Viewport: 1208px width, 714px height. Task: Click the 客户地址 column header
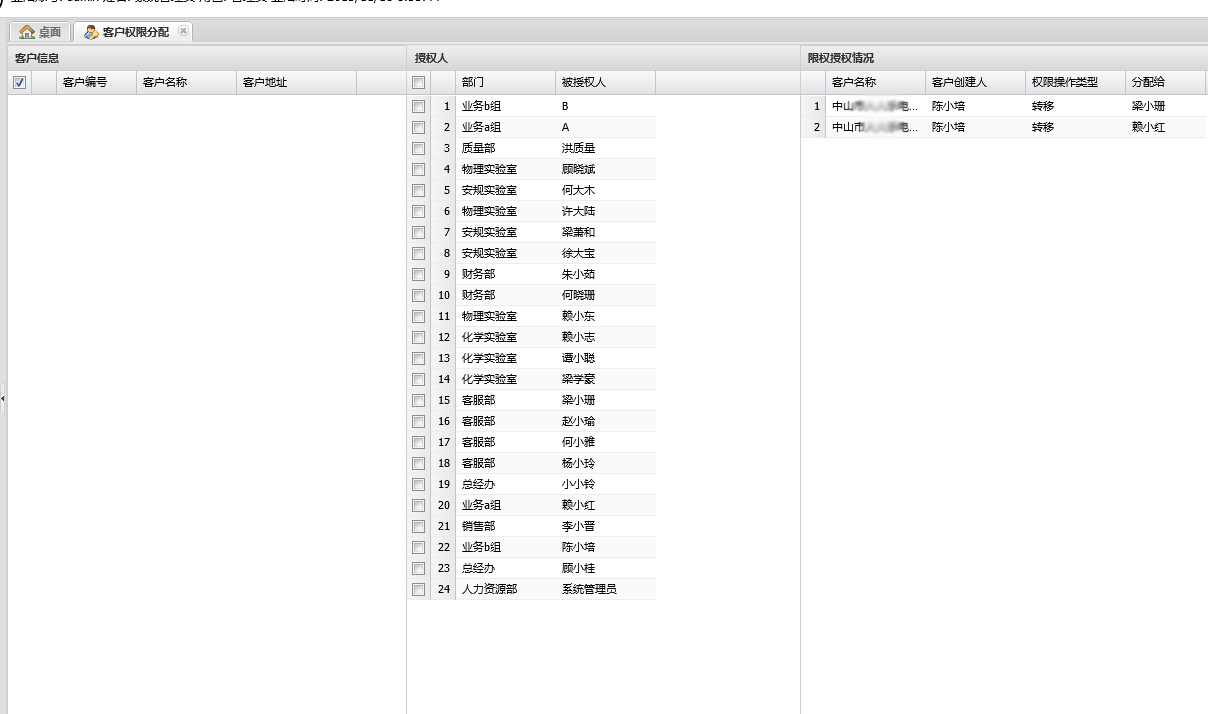(x=265, y=83)
